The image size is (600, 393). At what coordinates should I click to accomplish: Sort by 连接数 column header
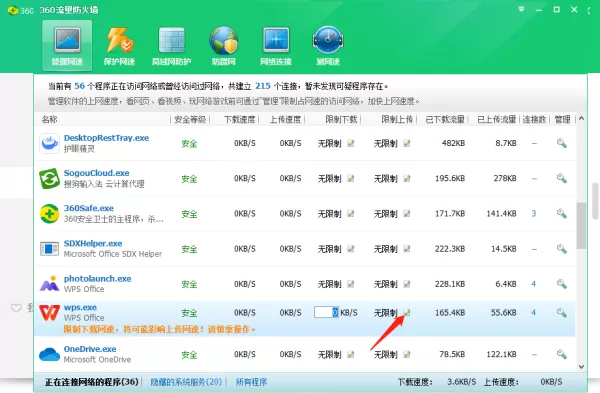pos(535,119)
